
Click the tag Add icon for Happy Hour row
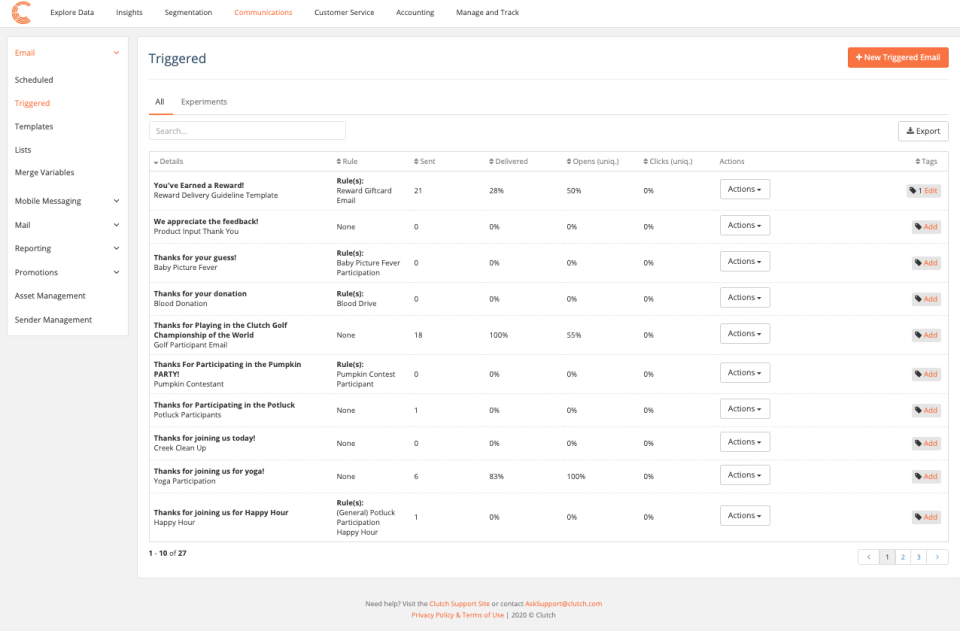coord(920,517)
